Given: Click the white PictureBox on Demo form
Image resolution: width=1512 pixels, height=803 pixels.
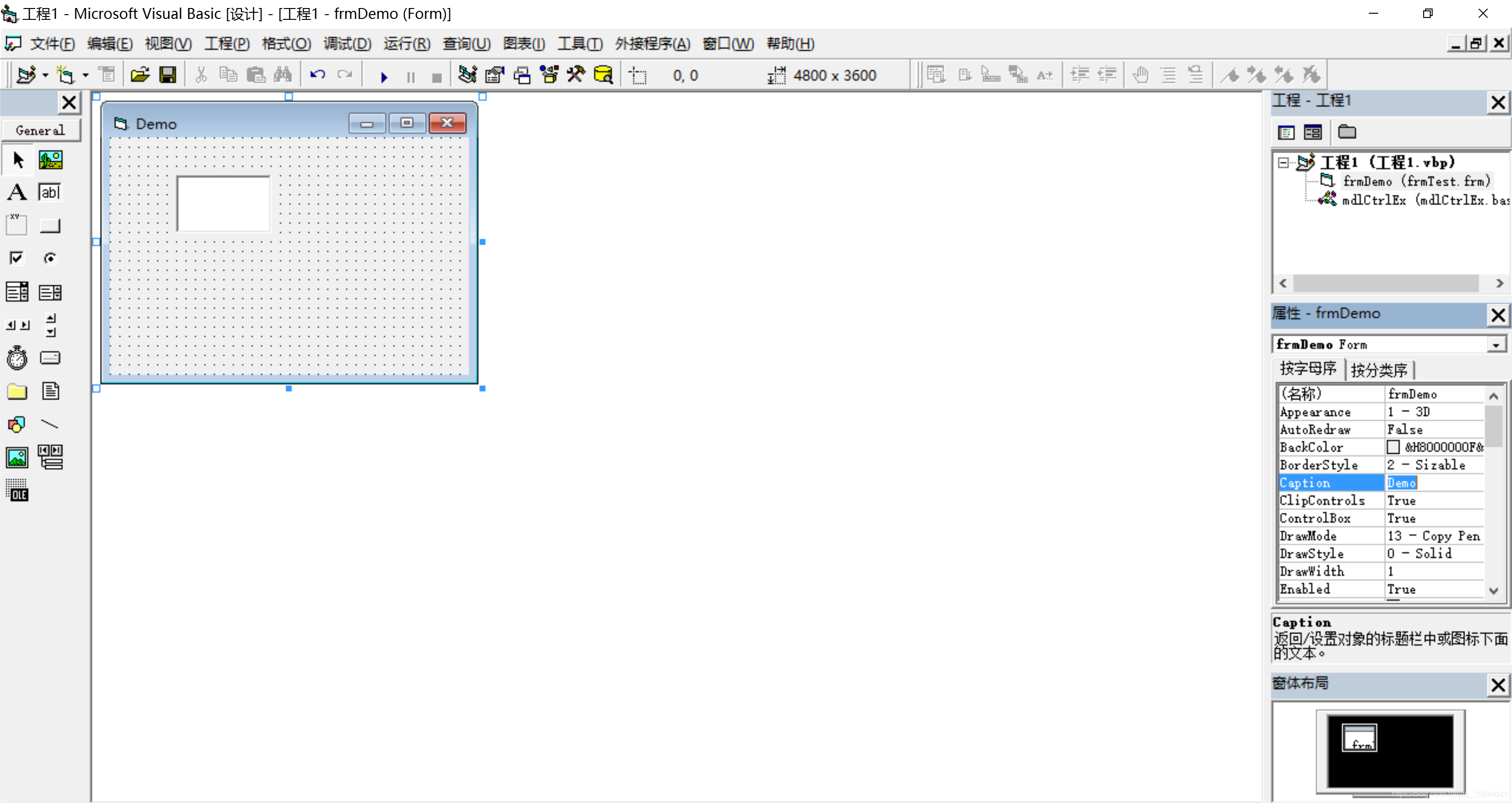Looking at the screenshot, I should pos(223,204).
